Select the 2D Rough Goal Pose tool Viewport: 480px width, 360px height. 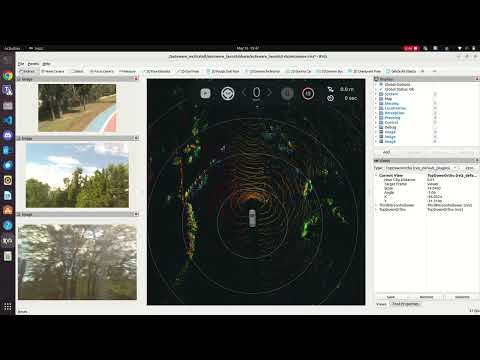click(223, 71)
